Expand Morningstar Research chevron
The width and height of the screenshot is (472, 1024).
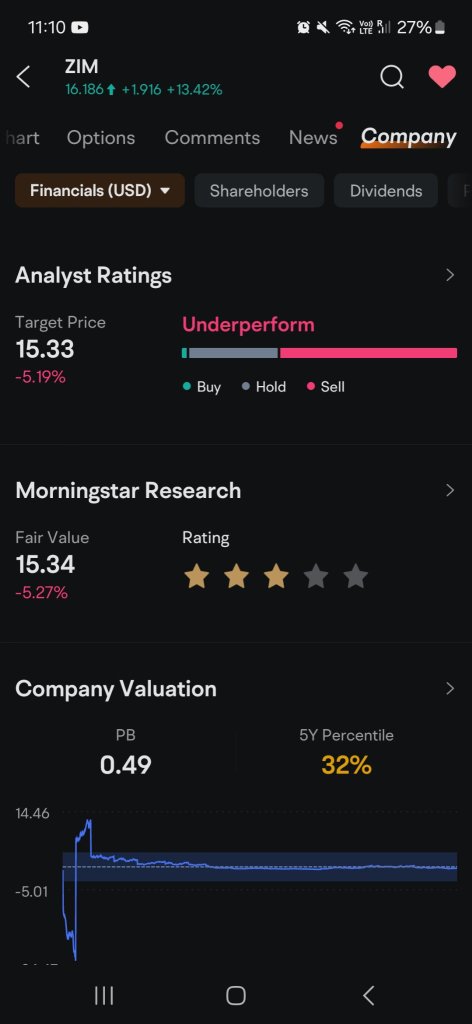click(x=450, y=490)
